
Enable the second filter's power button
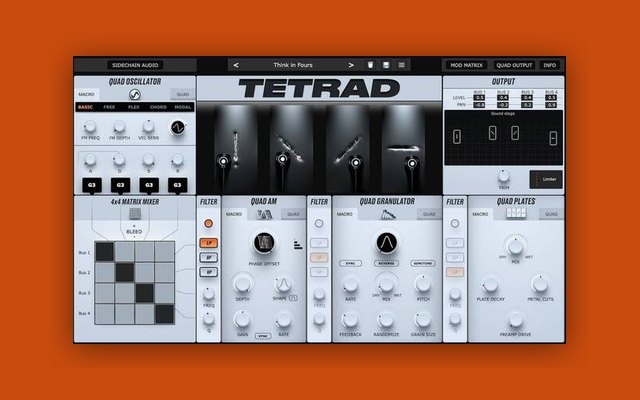(319, 223)
